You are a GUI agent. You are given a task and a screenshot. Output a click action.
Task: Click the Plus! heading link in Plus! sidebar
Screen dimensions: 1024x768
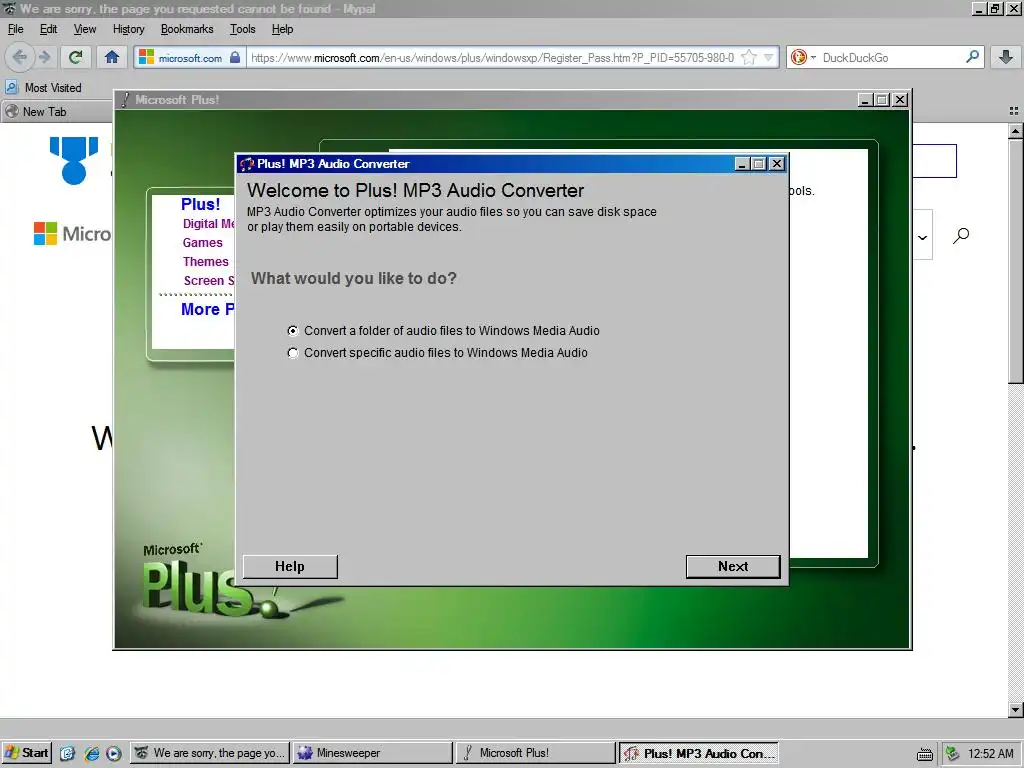tap(200, 204)
